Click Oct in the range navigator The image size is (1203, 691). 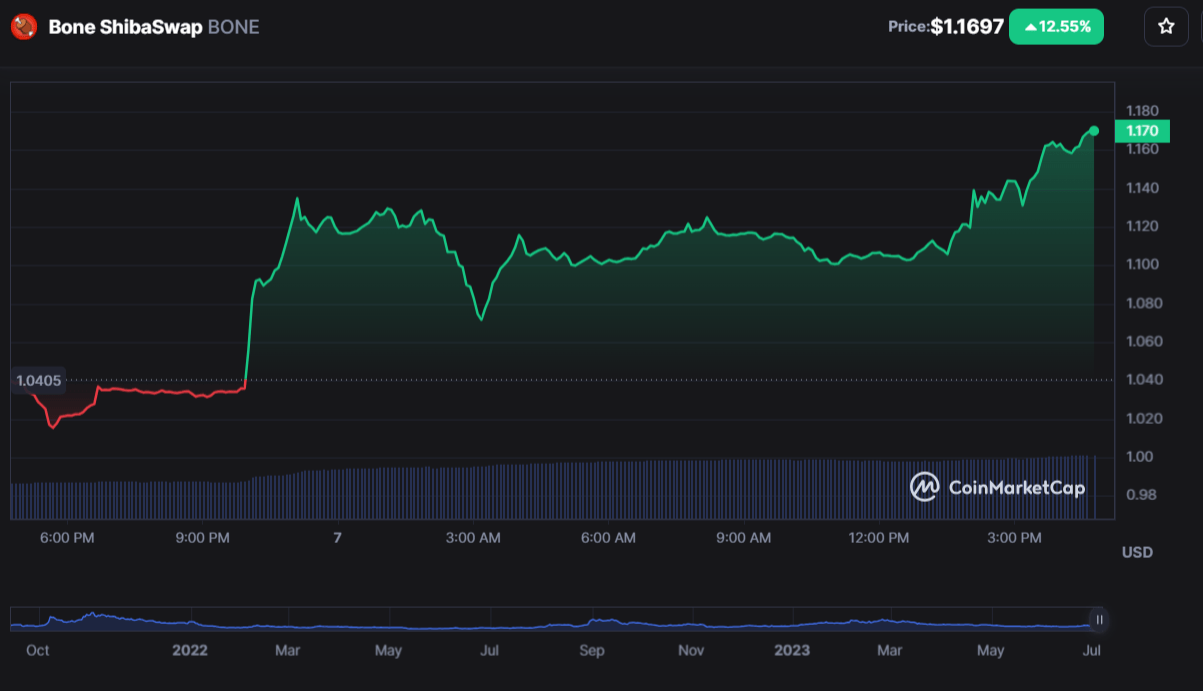tap(37, 650)
